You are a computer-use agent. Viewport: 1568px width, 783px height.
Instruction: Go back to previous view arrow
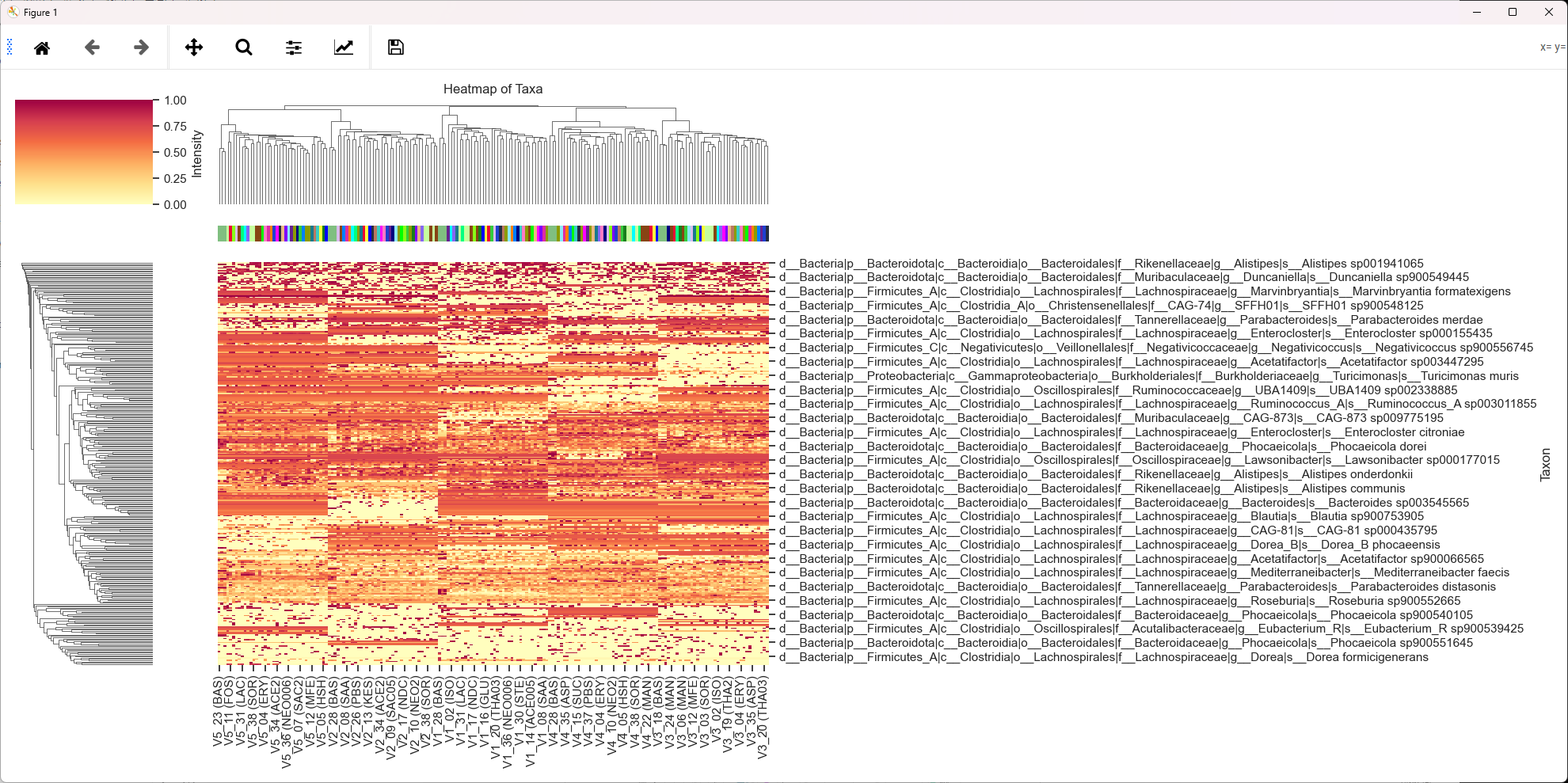[92, 48]
